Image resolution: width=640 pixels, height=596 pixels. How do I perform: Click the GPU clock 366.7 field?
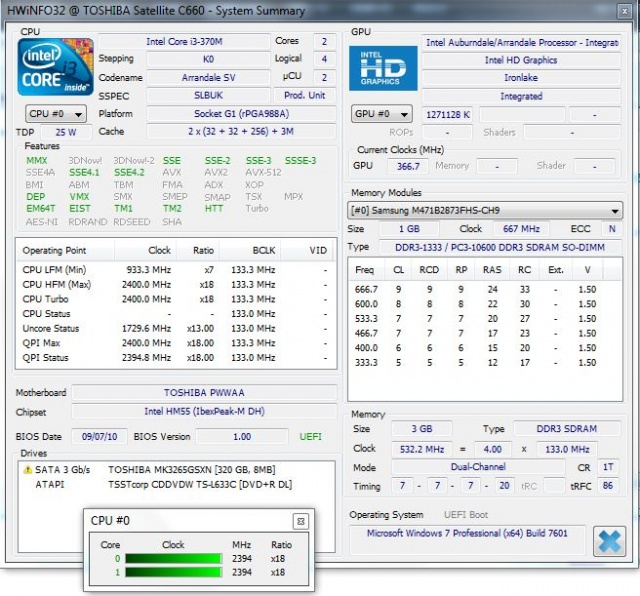(407, 166)
